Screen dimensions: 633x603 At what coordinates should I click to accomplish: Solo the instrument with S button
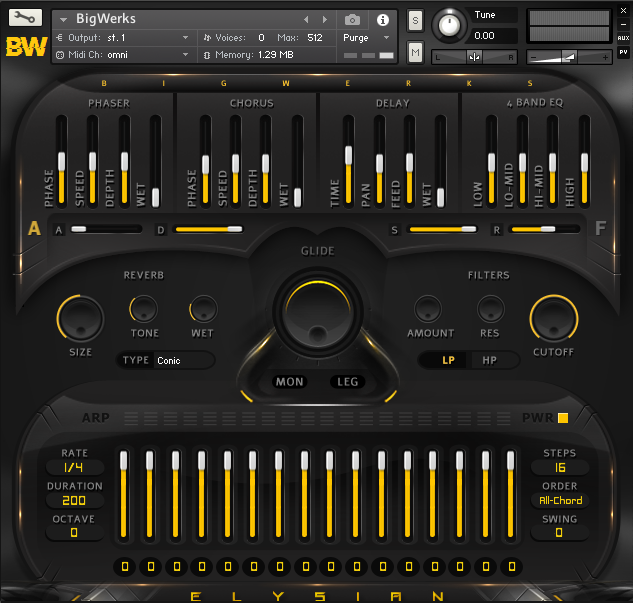pyautogui.click(x=415, y=20)
